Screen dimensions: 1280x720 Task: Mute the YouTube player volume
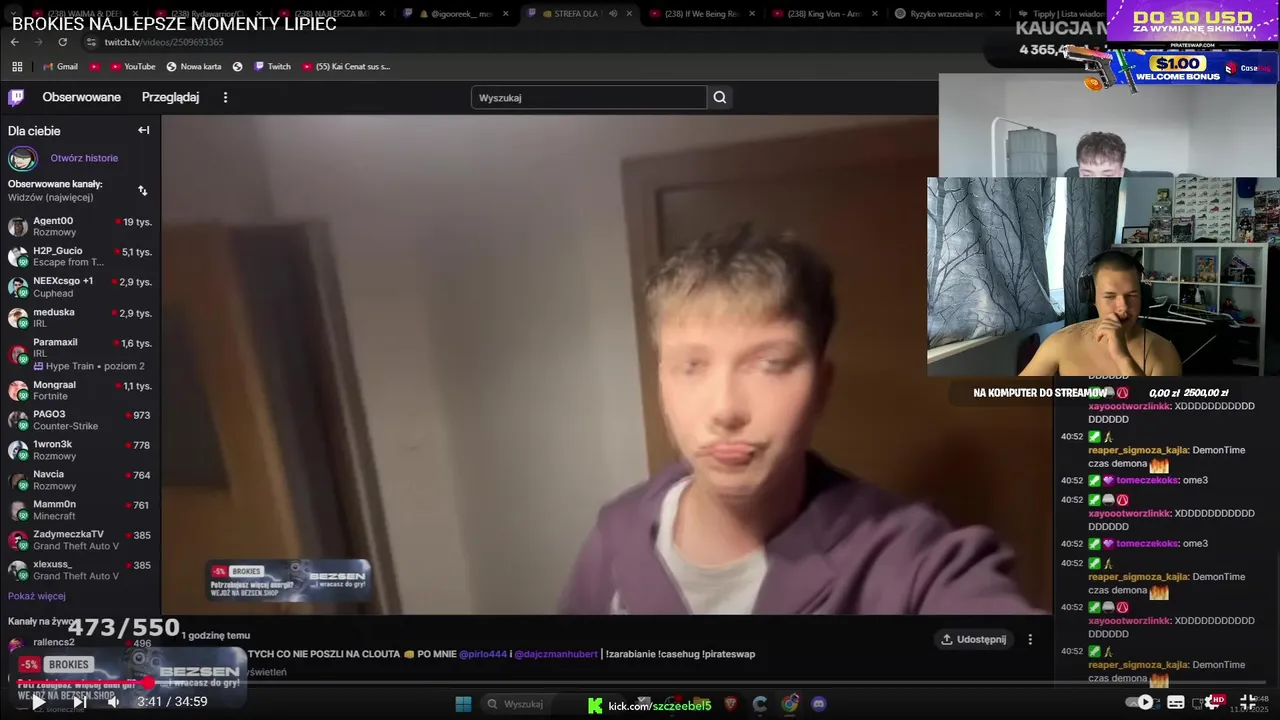(114, 702)
